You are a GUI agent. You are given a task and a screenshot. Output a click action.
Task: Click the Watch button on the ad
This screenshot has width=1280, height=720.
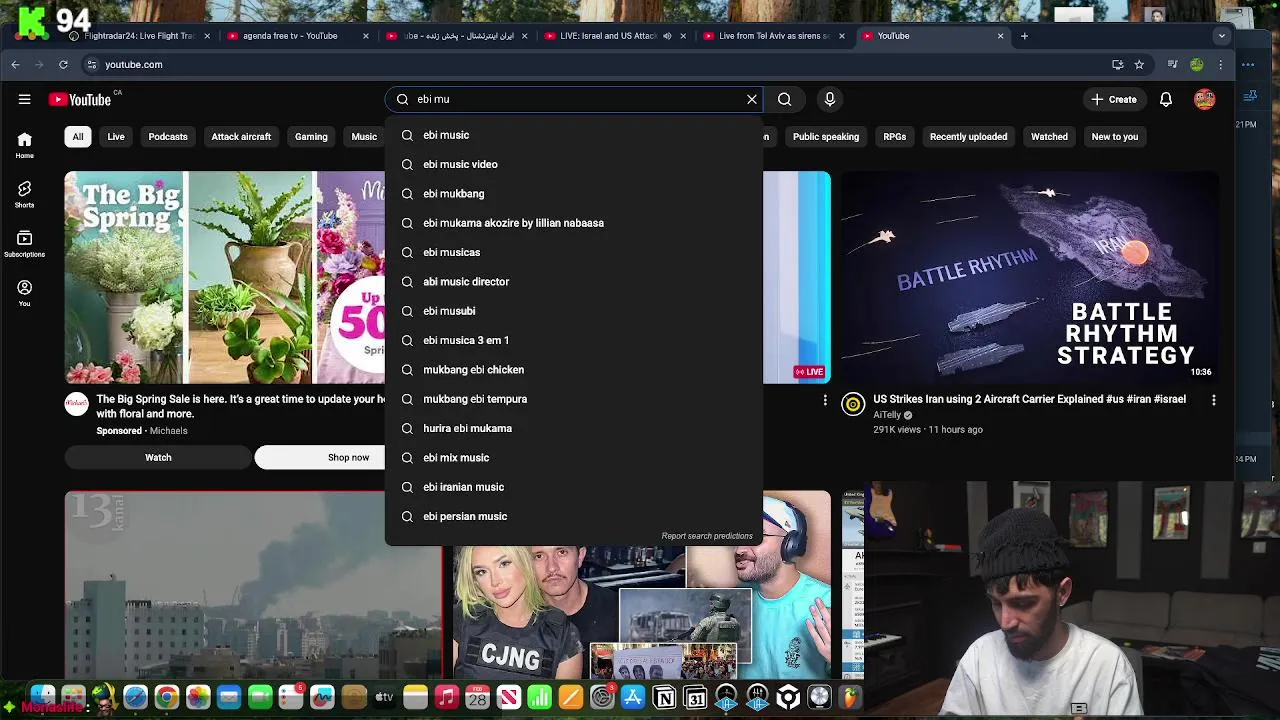click(158, 457)
